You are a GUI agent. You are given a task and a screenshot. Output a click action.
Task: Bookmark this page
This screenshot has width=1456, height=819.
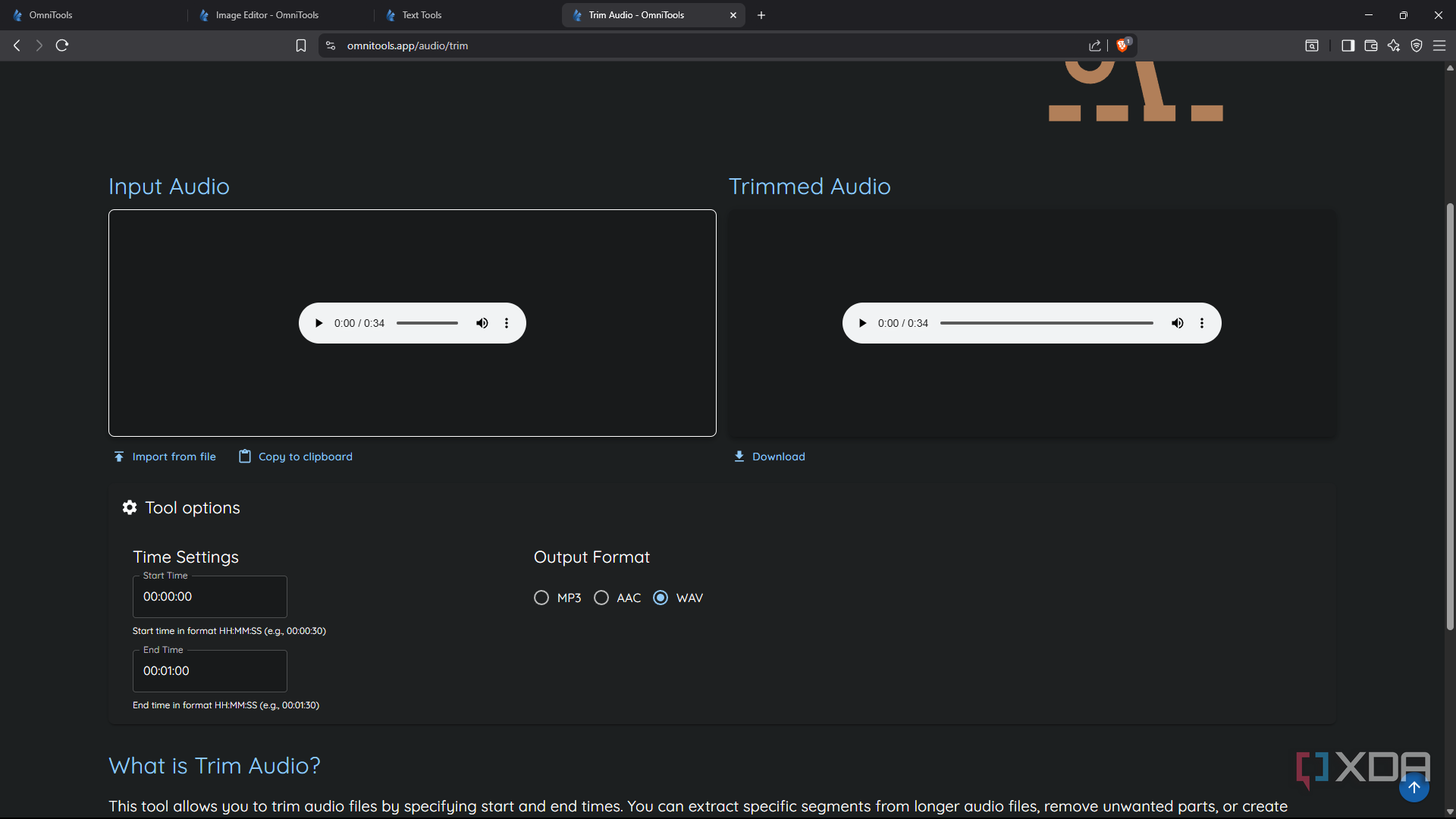tap(301, 45)
